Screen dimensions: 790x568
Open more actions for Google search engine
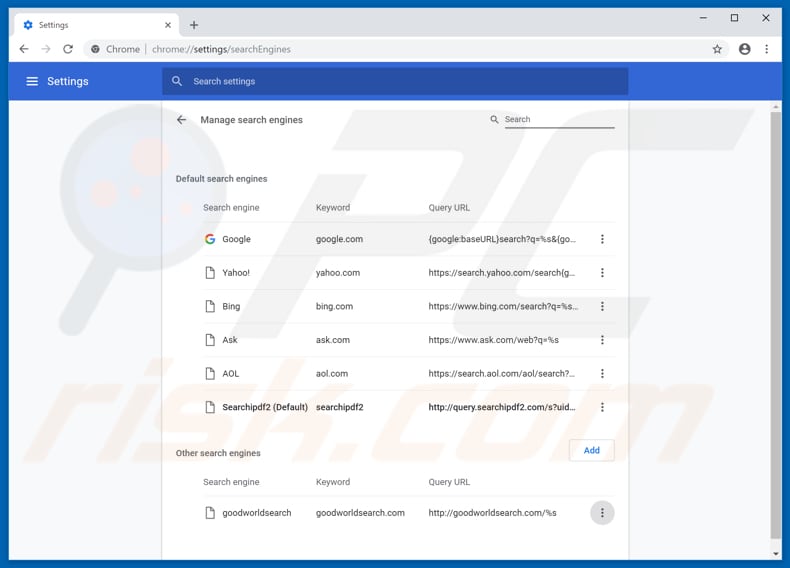(x=602, y=239)
